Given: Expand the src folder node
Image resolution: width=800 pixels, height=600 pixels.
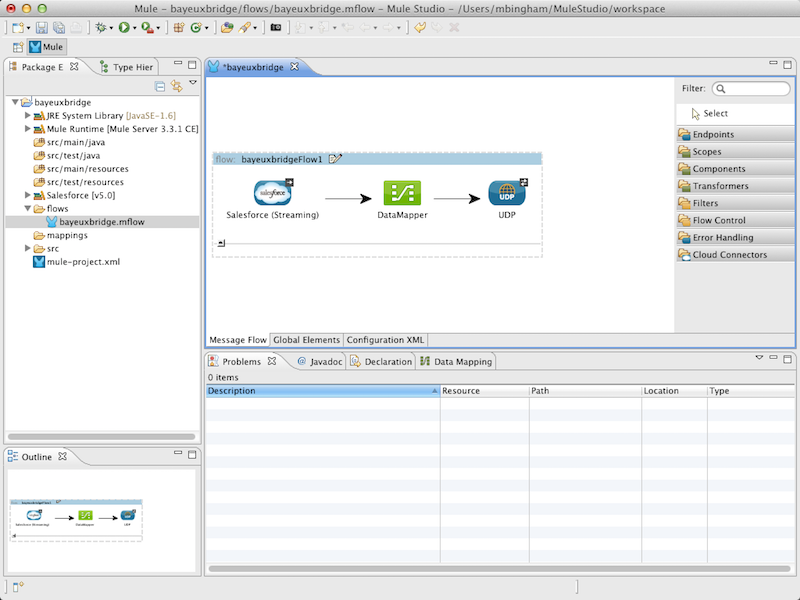Looking at the screenshot, I should click(x=28, y=248).
